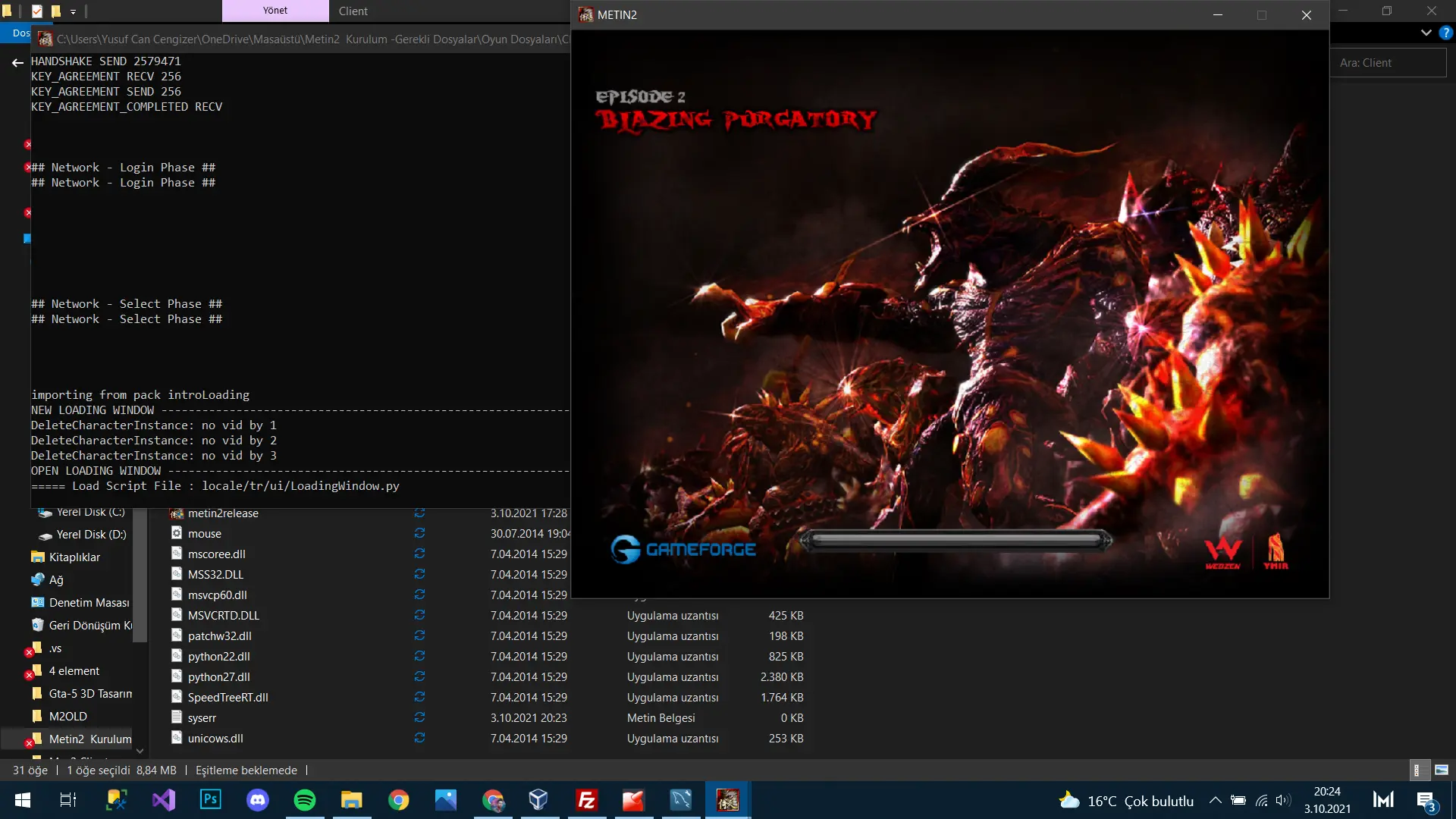Select python22.dll in the file list
Screen dimensions: 1456x819
pos(219,657)
